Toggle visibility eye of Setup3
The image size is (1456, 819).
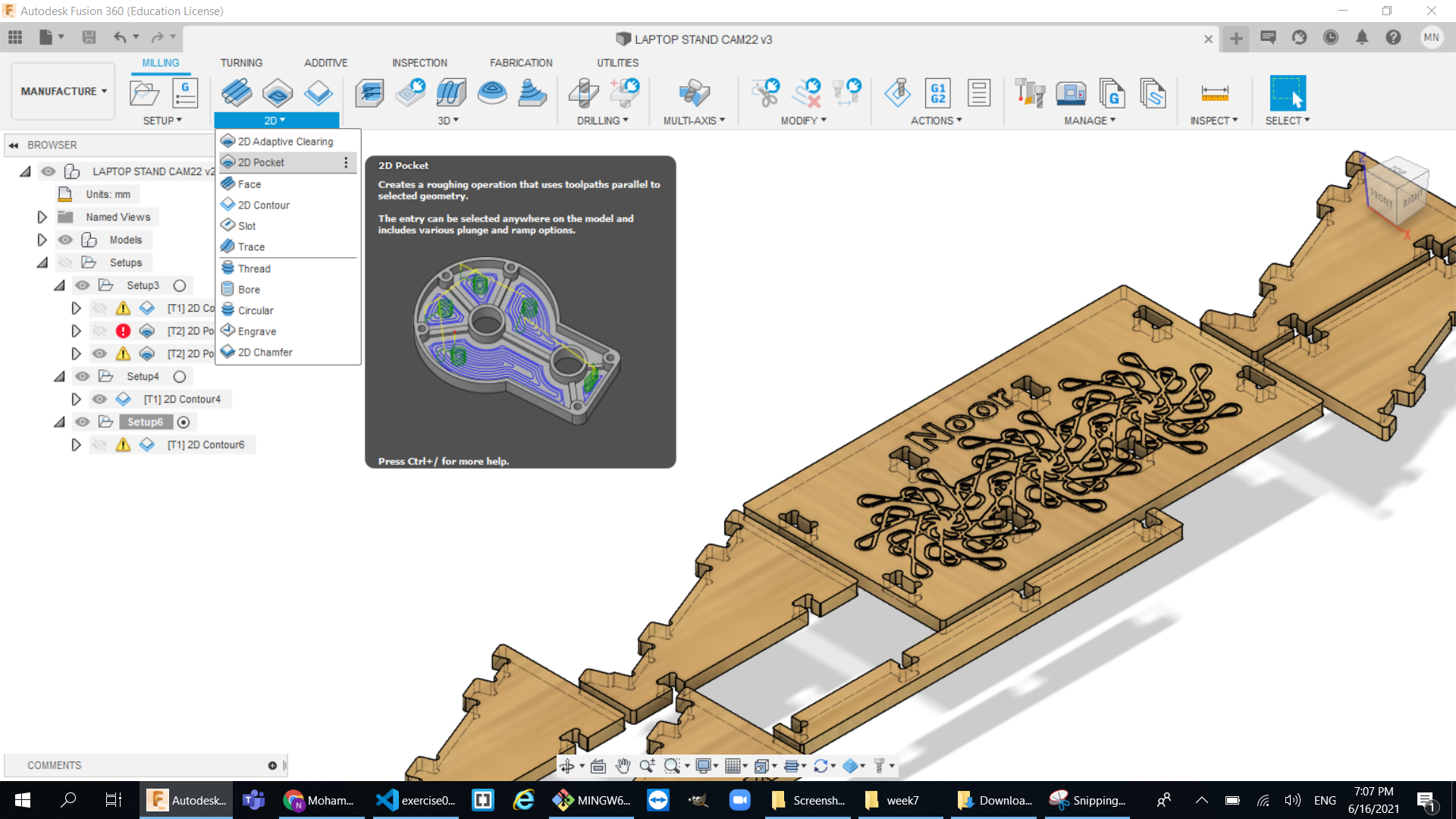pyautogui.click(x=83, y=285)
